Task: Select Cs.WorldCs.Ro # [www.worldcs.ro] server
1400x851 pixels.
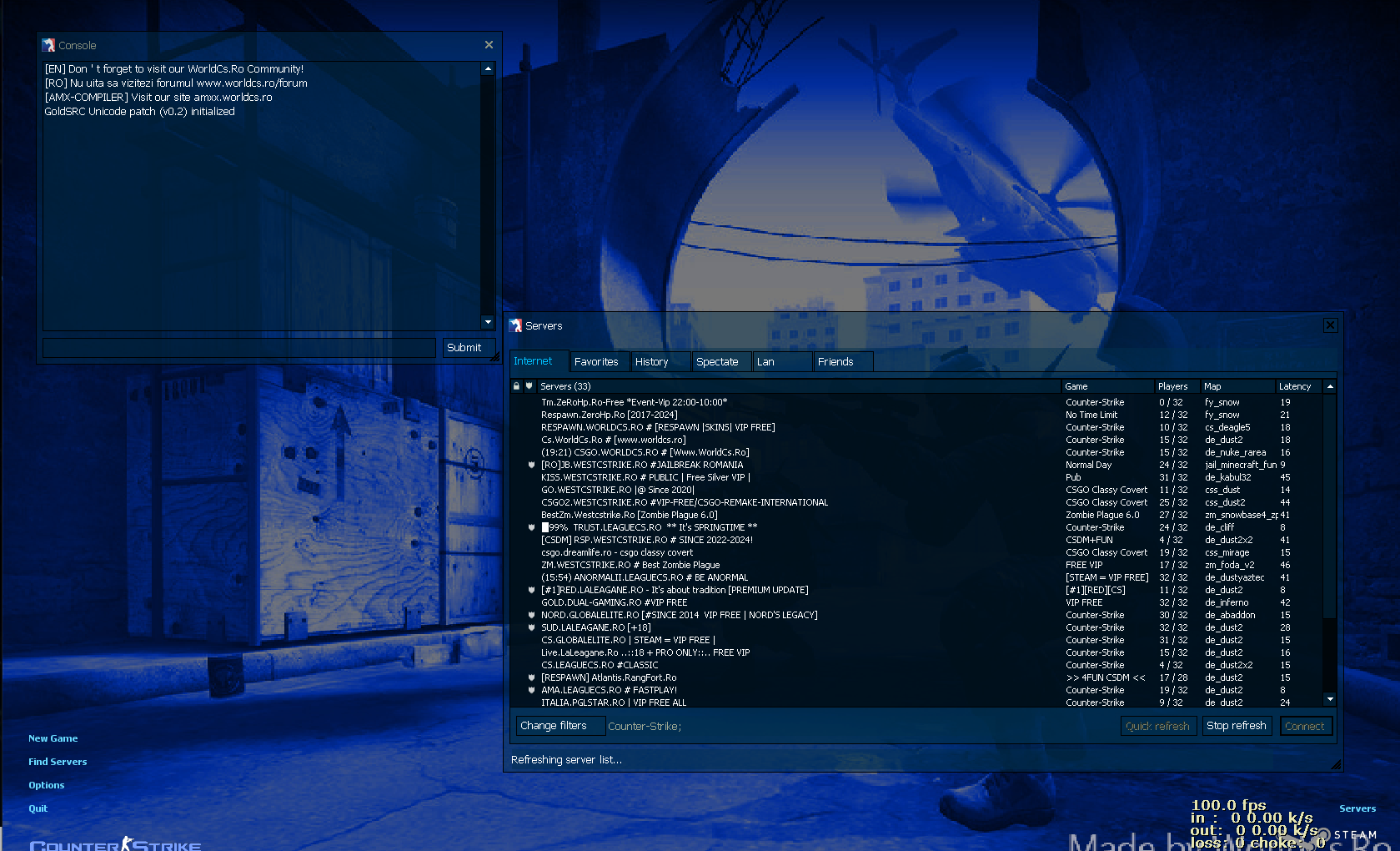Action: click(x=916, y=440)
